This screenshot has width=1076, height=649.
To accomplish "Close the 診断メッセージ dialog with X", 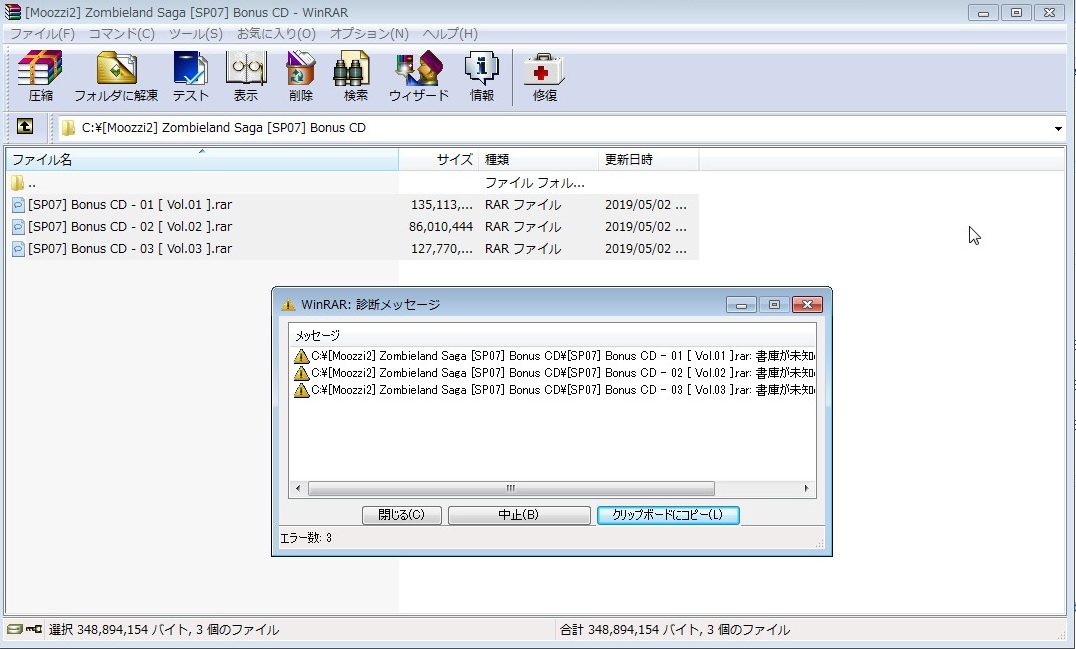I will coord(807,305).
